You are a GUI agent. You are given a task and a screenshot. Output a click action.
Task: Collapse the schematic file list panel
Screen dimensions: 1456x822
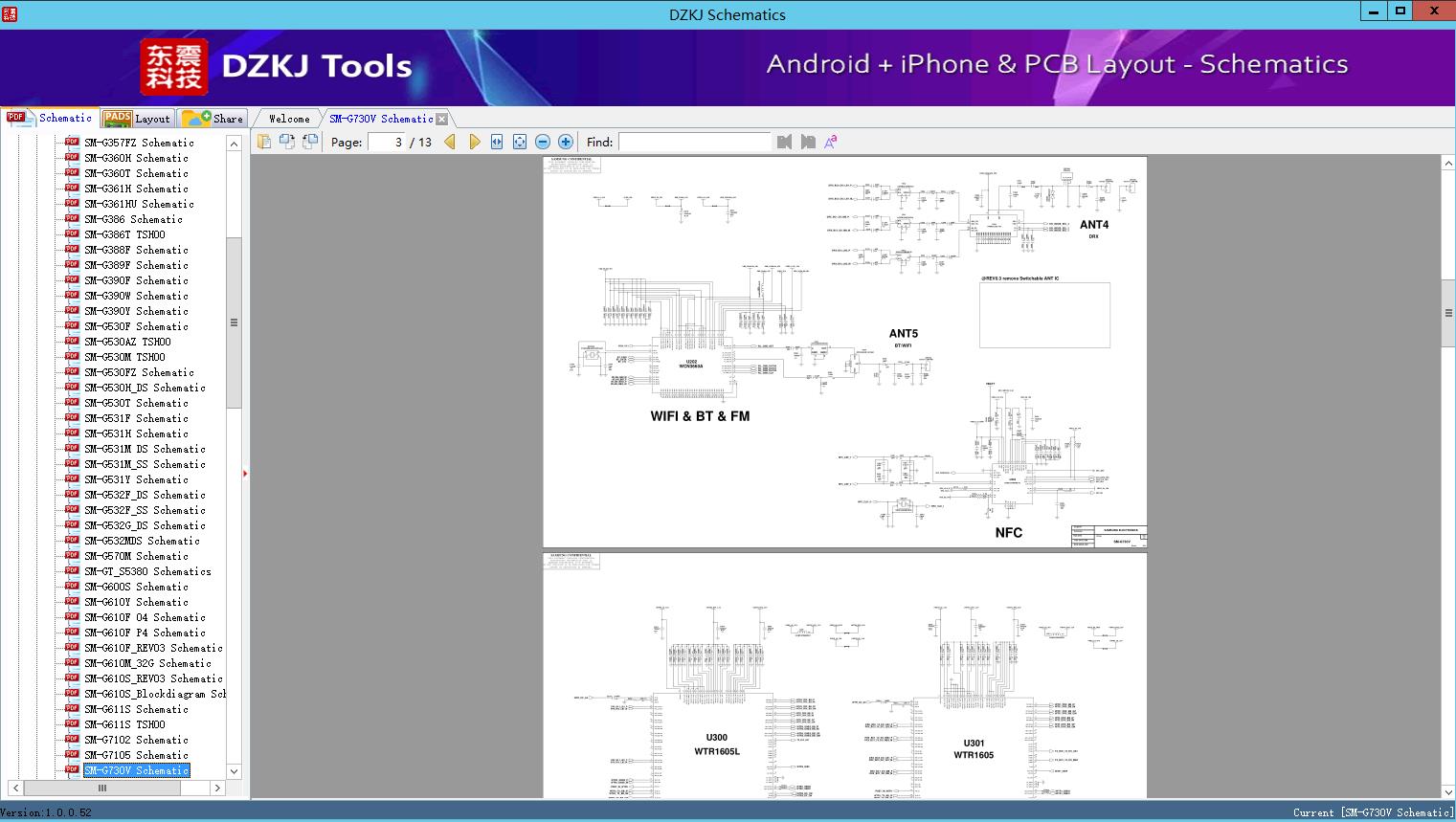click(246, 472)
